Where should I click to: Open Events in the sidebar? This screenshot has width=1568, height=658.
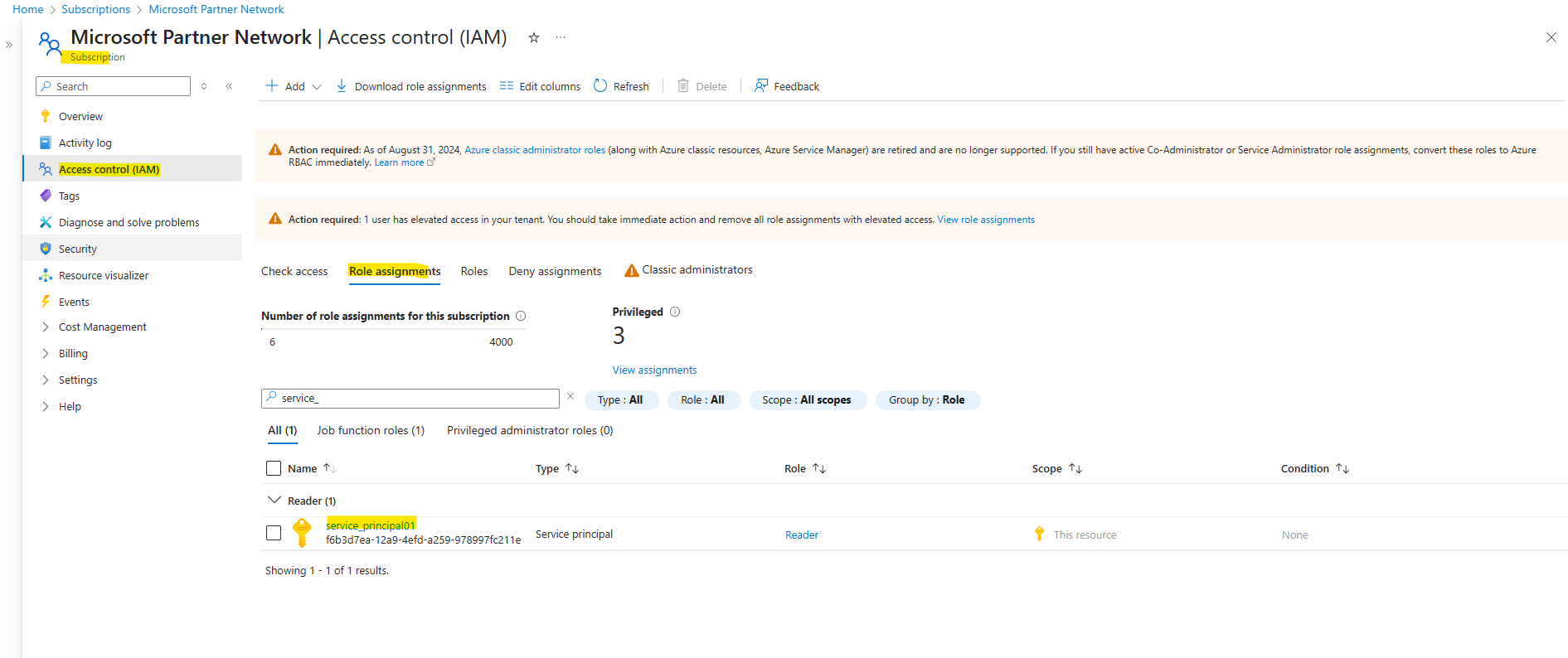(x=74, y=302)
